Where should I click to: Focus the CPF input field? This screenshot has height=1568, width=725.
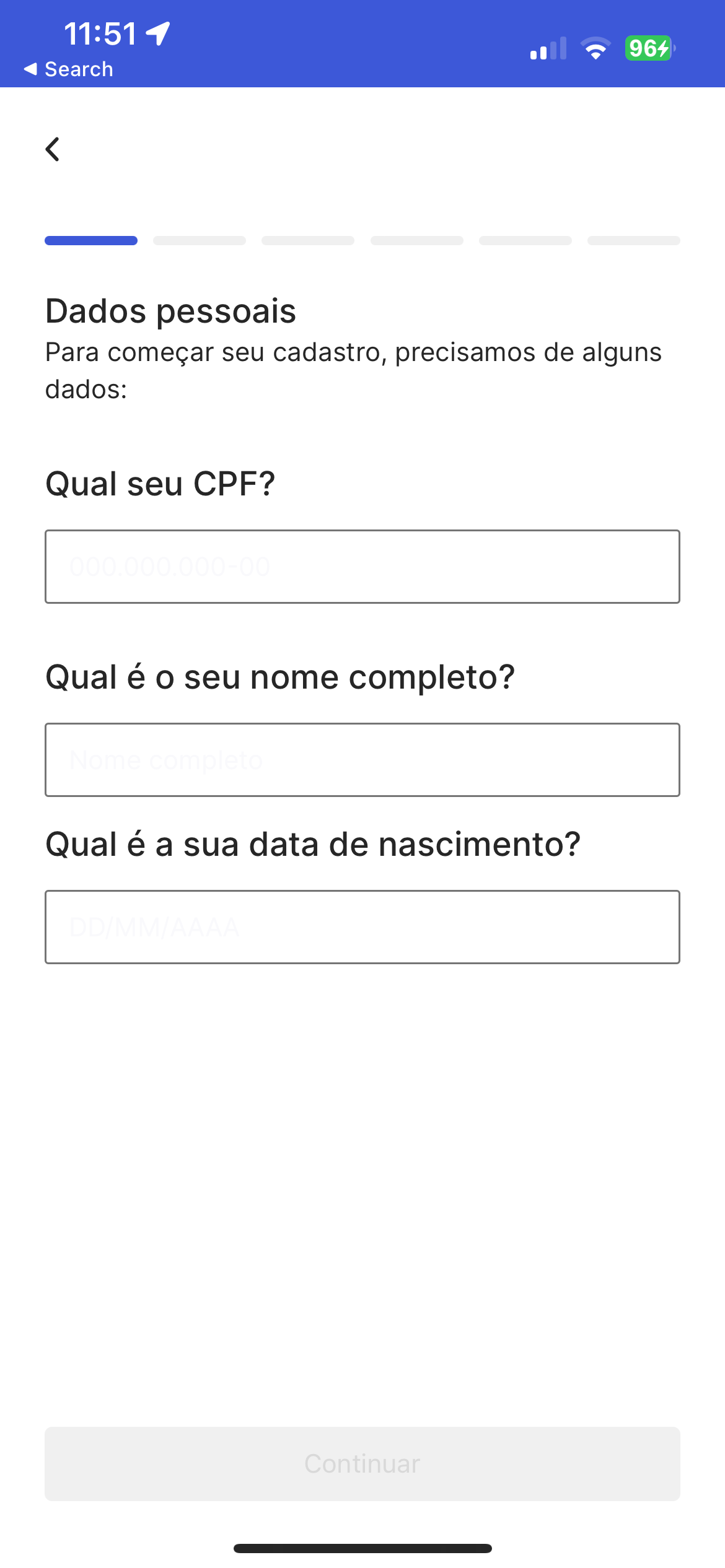click(x=362, y=567)
